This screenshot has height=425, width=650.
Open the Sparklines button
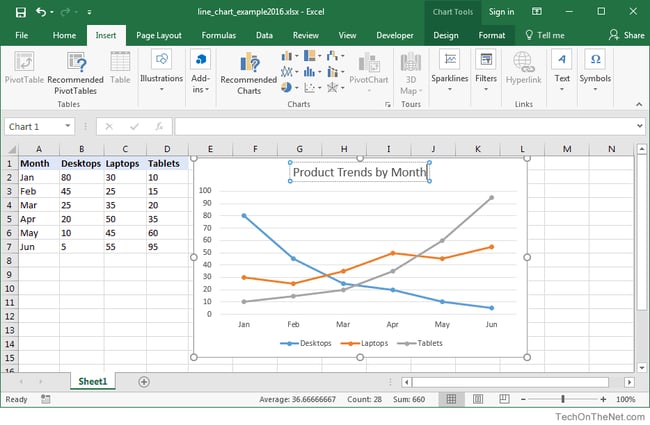pos(449,67)
